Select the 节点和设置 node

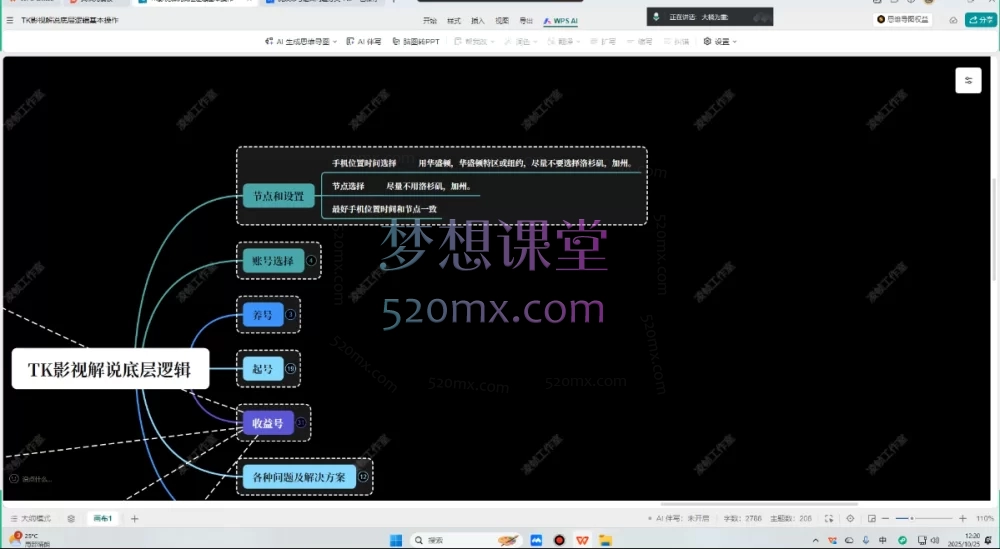point(279,196)
